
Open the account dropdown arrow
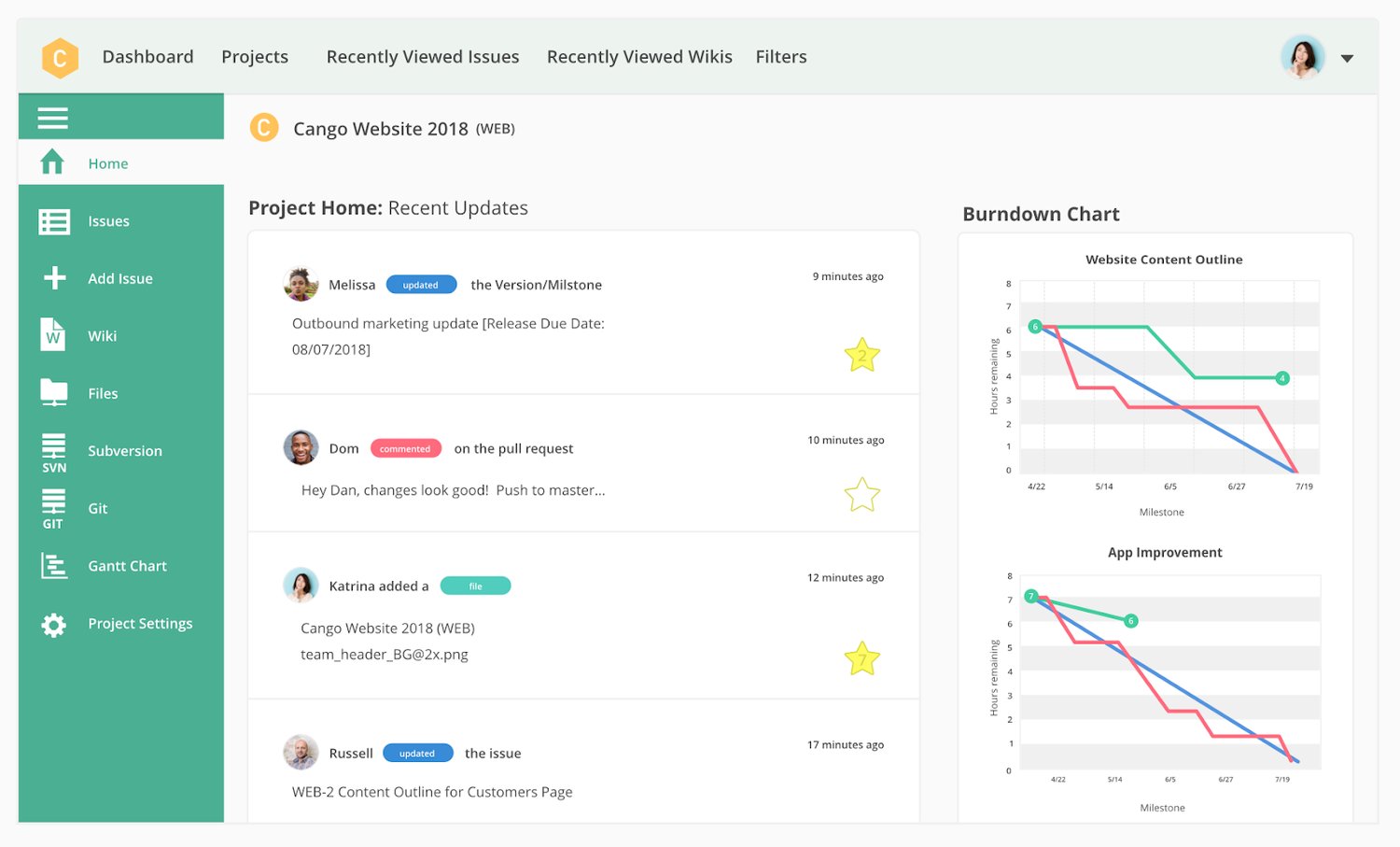point(1348,57)
